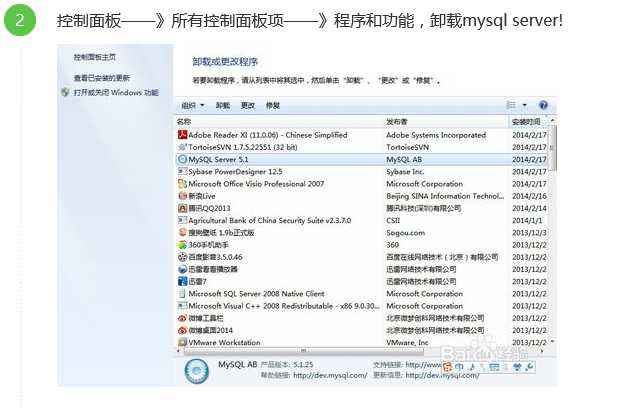
Task: Select Microsoft Visual C++ 2008 Redistributable entry
Action: pyautogui.click(x=284, y=306)
